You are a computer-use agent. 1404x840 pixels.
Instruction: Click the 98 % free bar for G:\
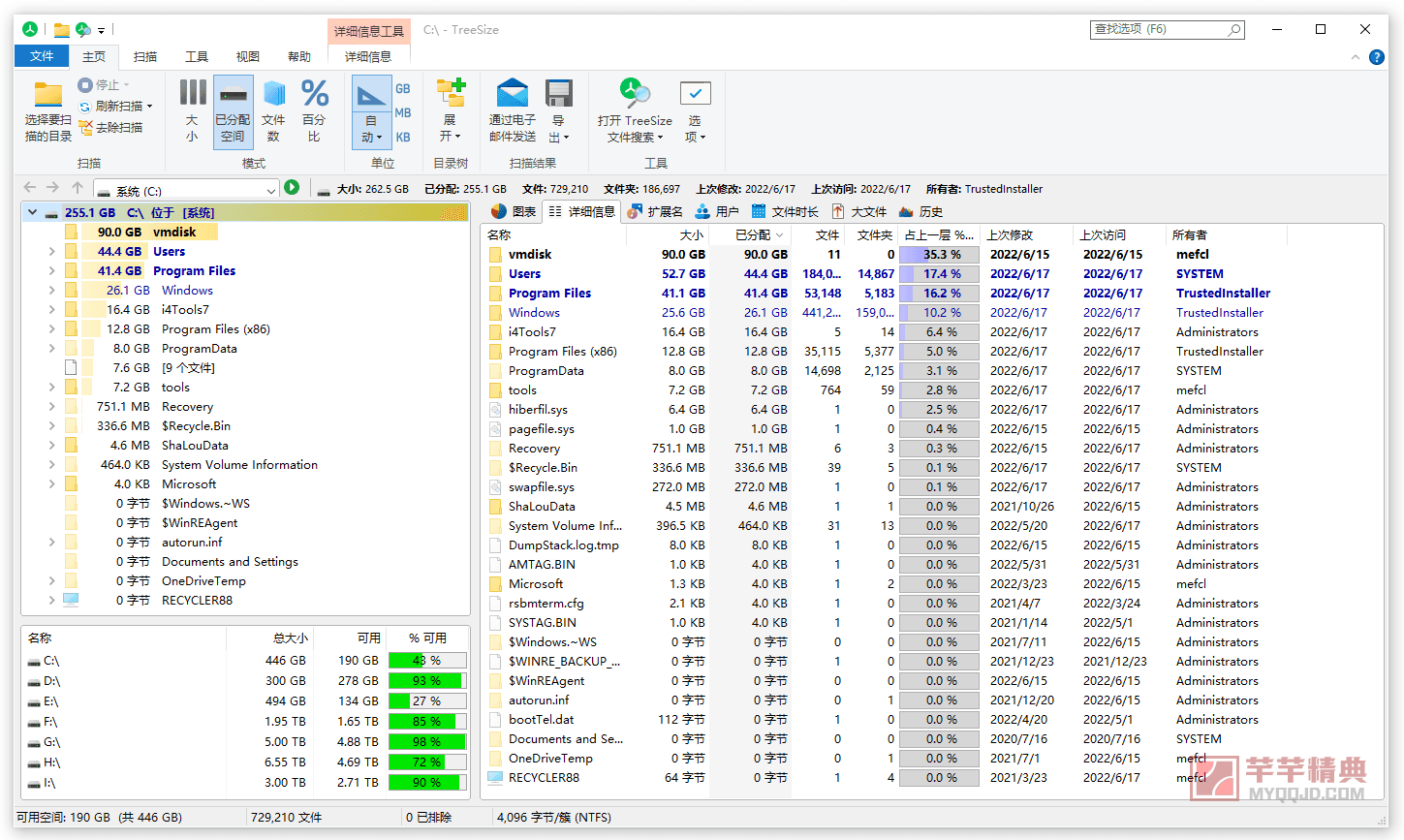pyautogui.click(x=427, y=741)
